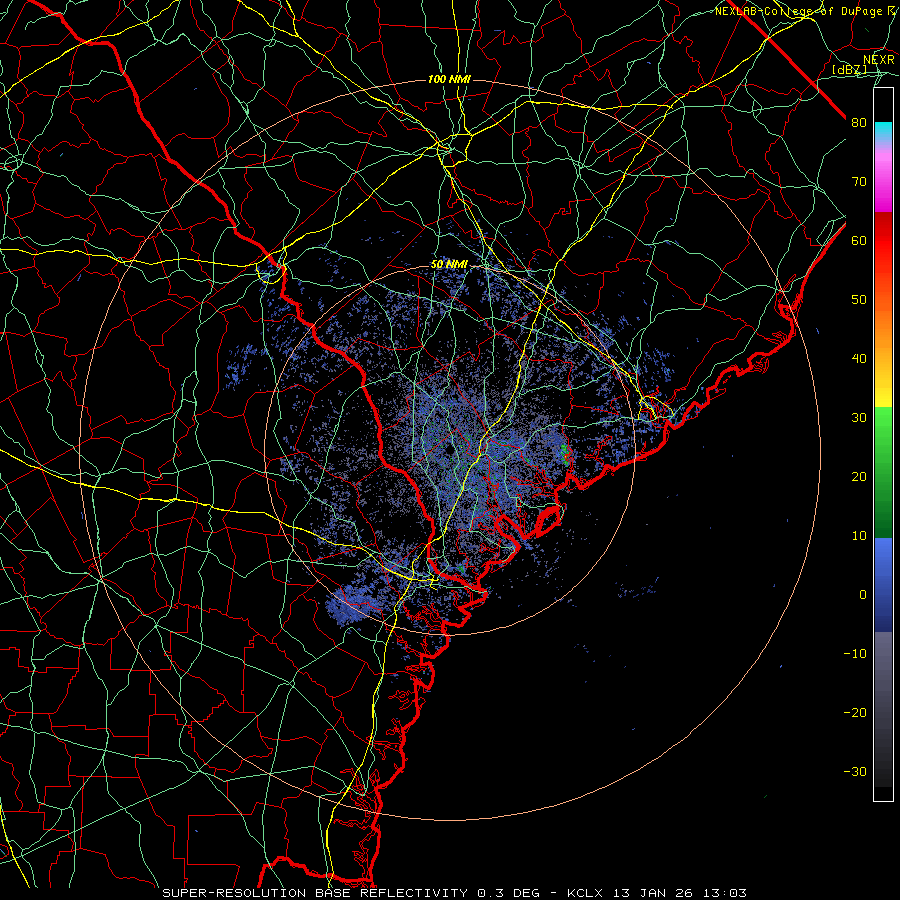
Task: Click the cyan segment of reflectivity color bar
Action: coord(883,133)
